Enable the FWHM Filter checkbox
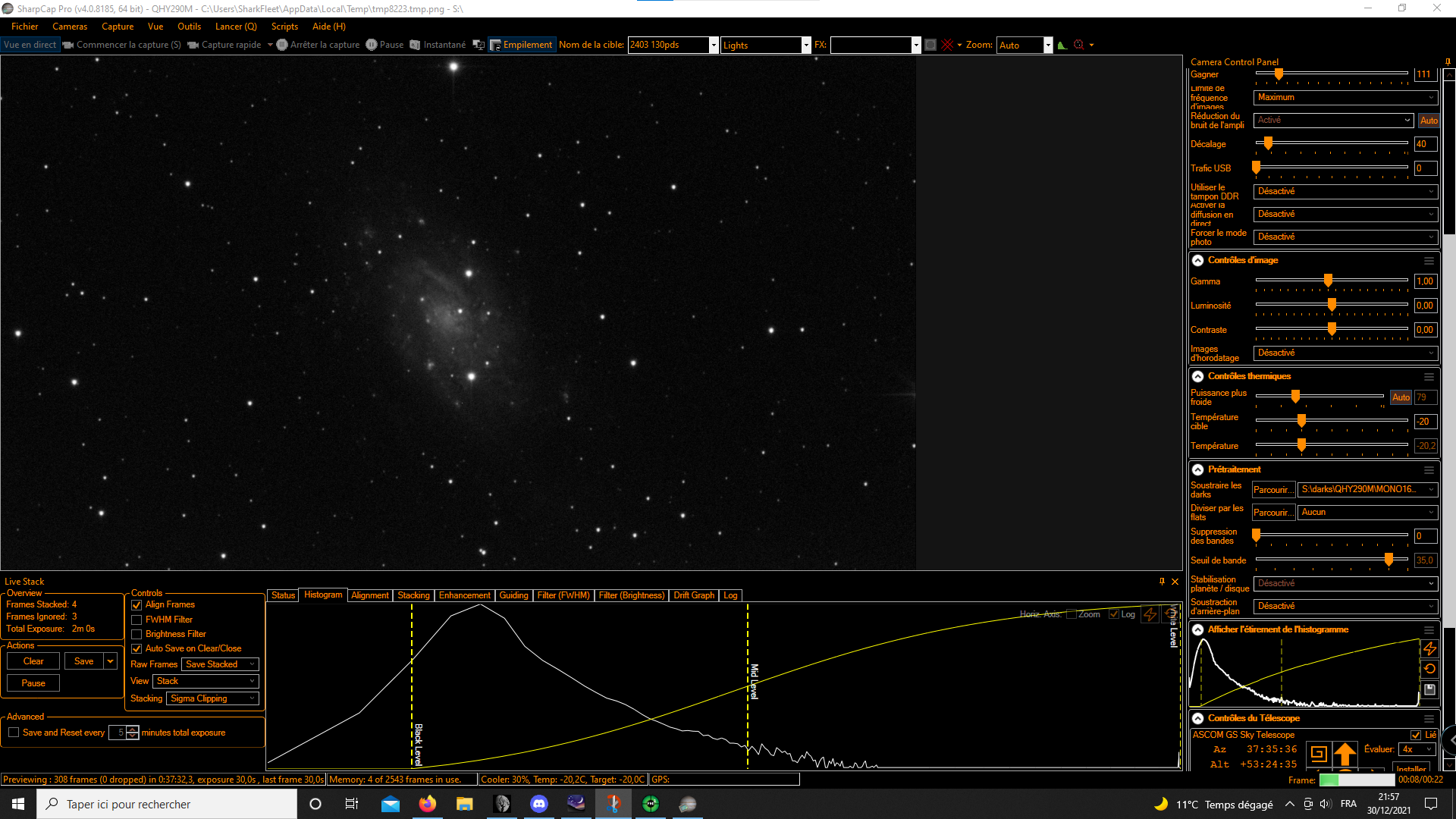Screen dimensions: 1456x819 pyautogui.click(x=137, y=620)
